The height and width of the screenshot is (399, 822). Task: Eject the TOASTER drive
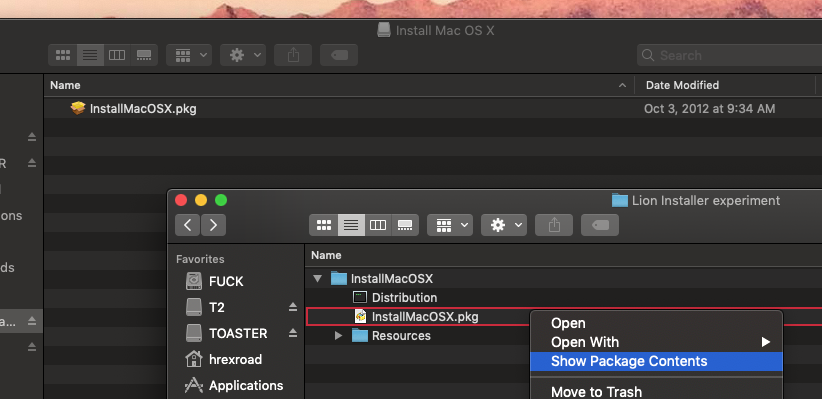[293, 333]
